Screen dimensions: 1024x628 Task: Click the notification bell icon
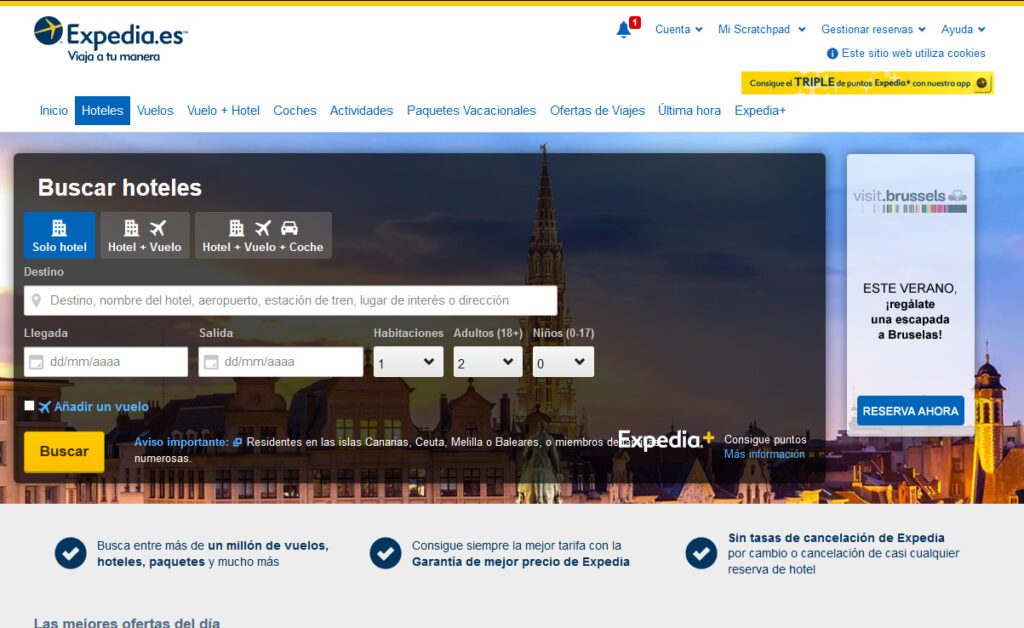pos(624,29)
